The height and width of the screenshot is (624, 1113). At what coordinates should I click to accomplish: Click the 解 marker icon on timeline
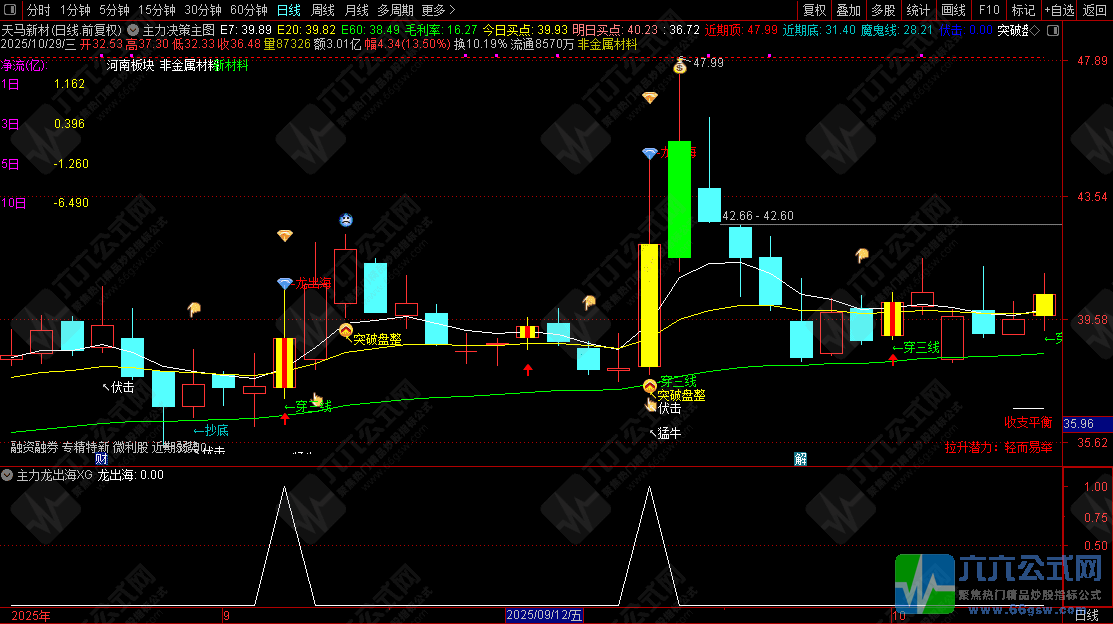click(800, 458)
